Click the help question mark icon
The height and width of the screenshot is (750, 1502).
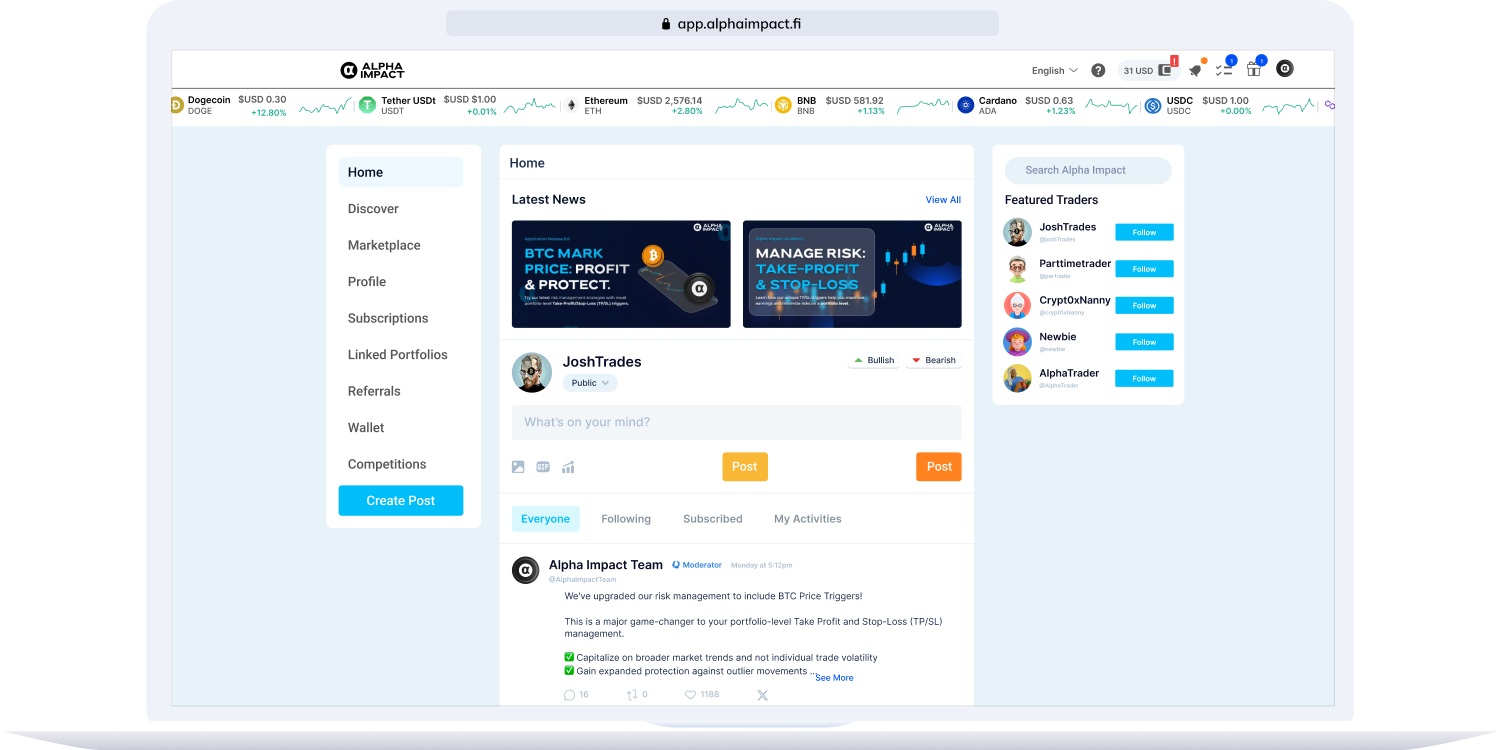click(1098, 70)
